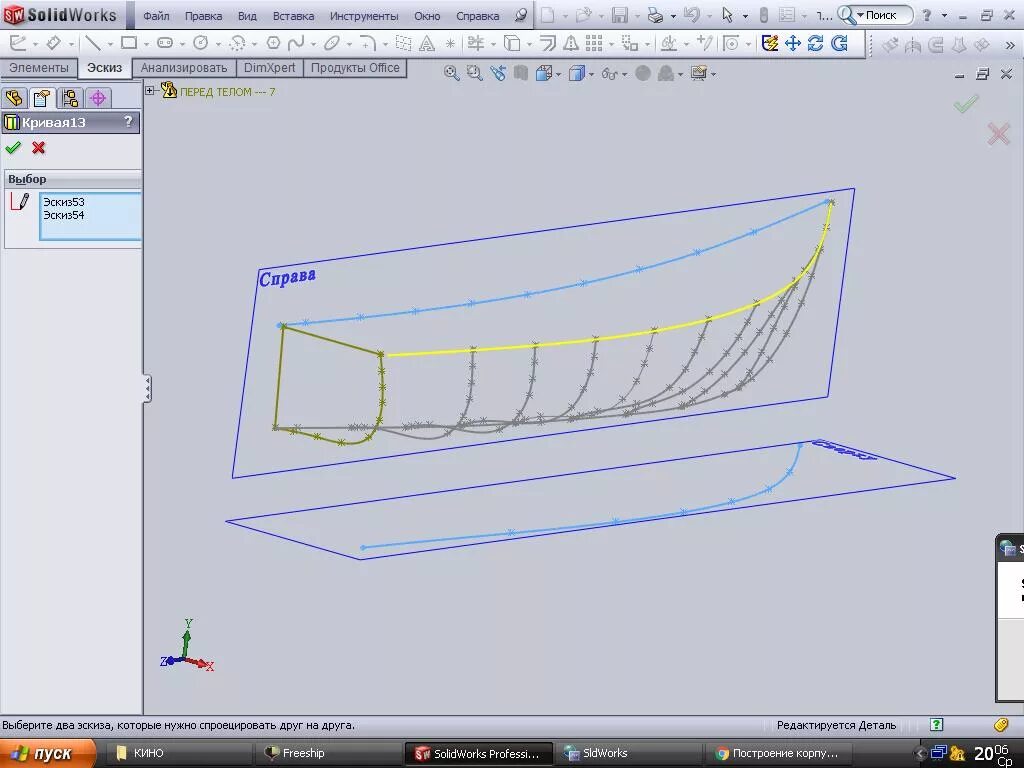Accept Кривая13 with the green checkmark
This screenshot has width=1024, height=768.
pyautogui.click(x=13, y=148)
